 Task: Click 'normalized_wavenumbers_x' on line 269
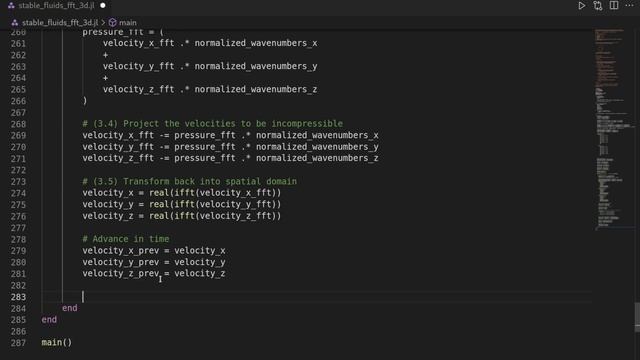(317, 135)
